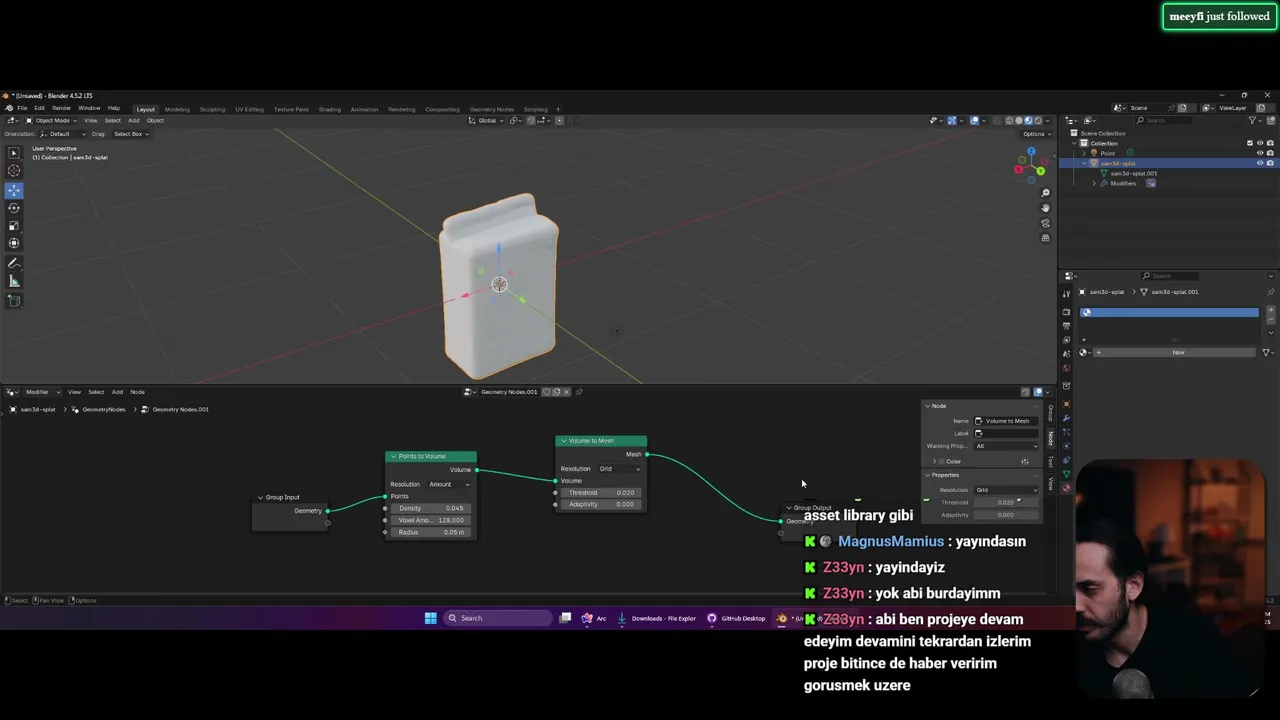Viewport: 1280px width, 720px height.
Task: Click the outliner filter funnel icon
Action: pos(1254,120)
